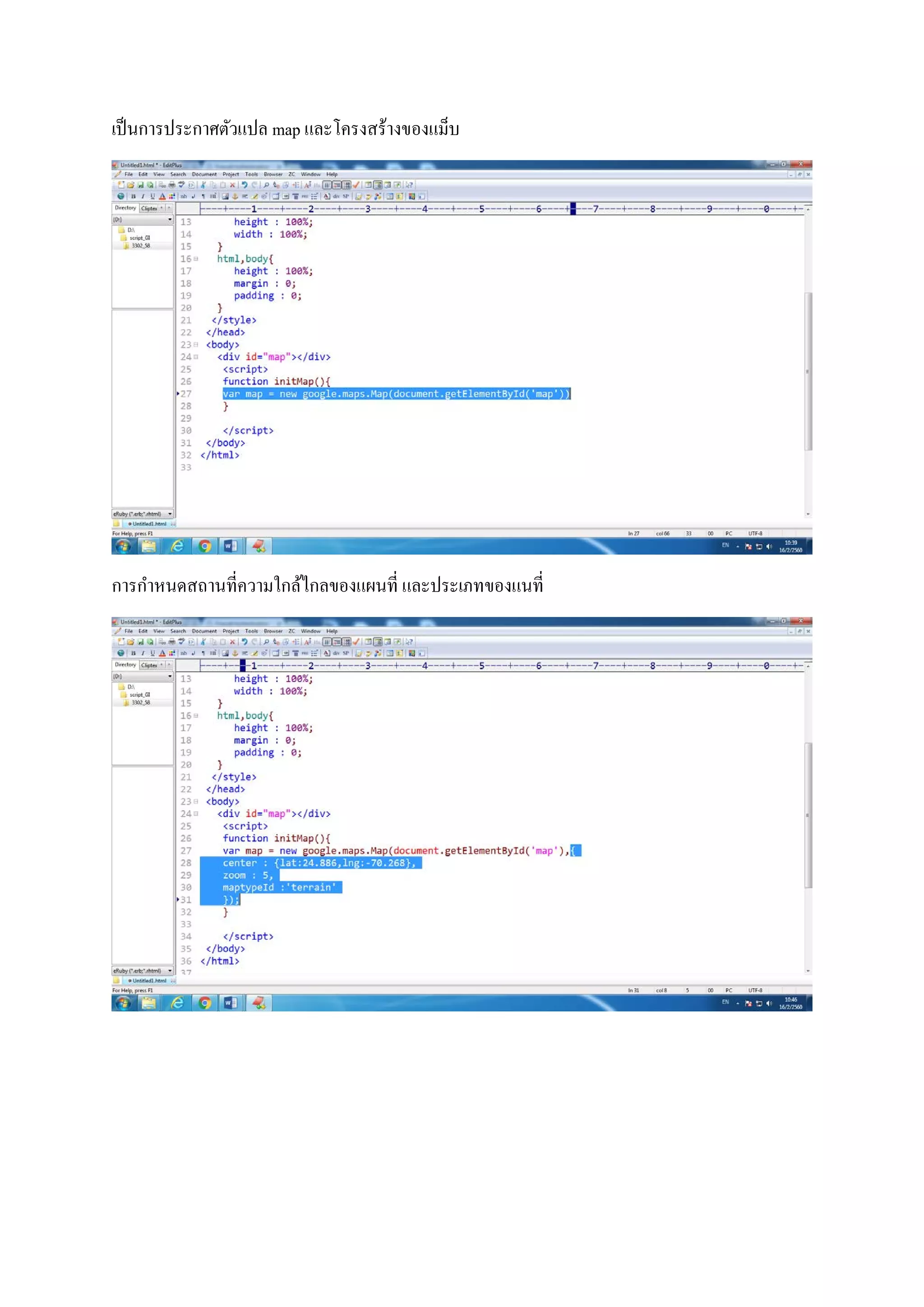Open script_GI folder in top directory tree

pyautogui.click(x=139, y=238)
